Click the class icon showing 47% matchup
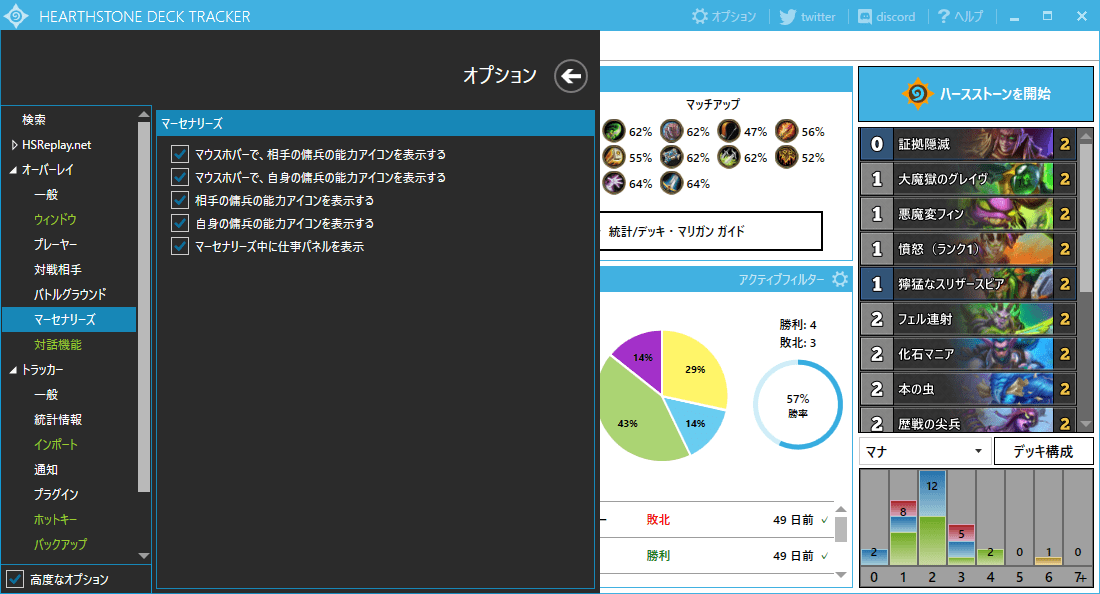1100x594 pixels. click(x=729, y=130)
